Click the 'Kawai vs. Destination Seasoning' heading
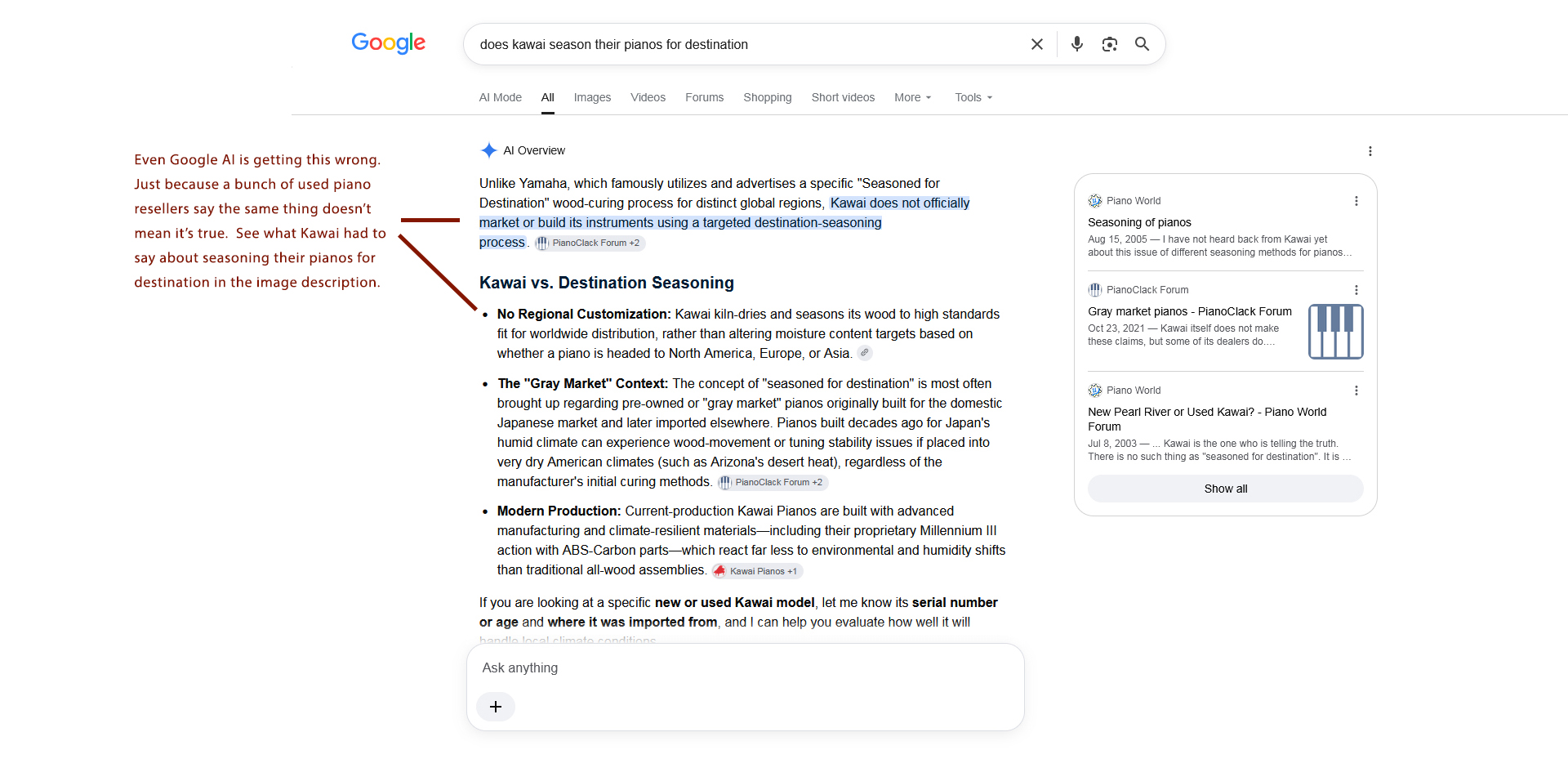Screen dimensions: 1568x759 [x=607, y=283]
